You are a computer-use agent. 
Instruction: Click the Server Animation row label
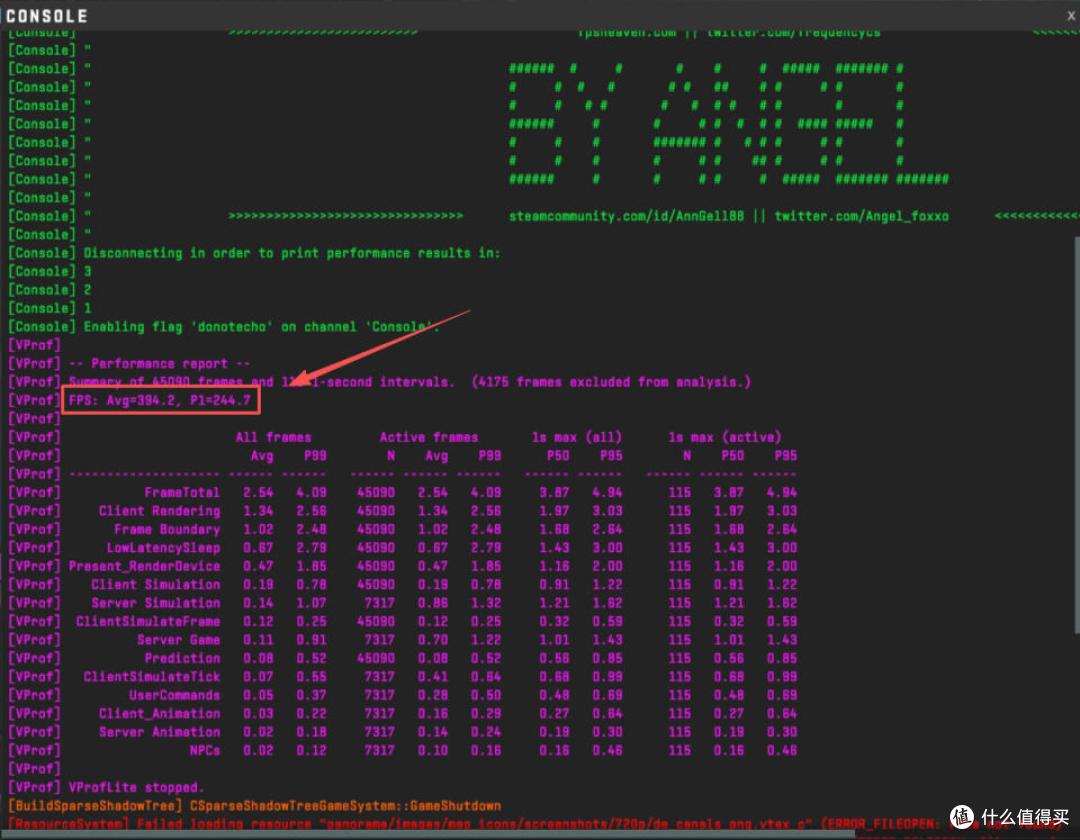[x=159, y=732]
